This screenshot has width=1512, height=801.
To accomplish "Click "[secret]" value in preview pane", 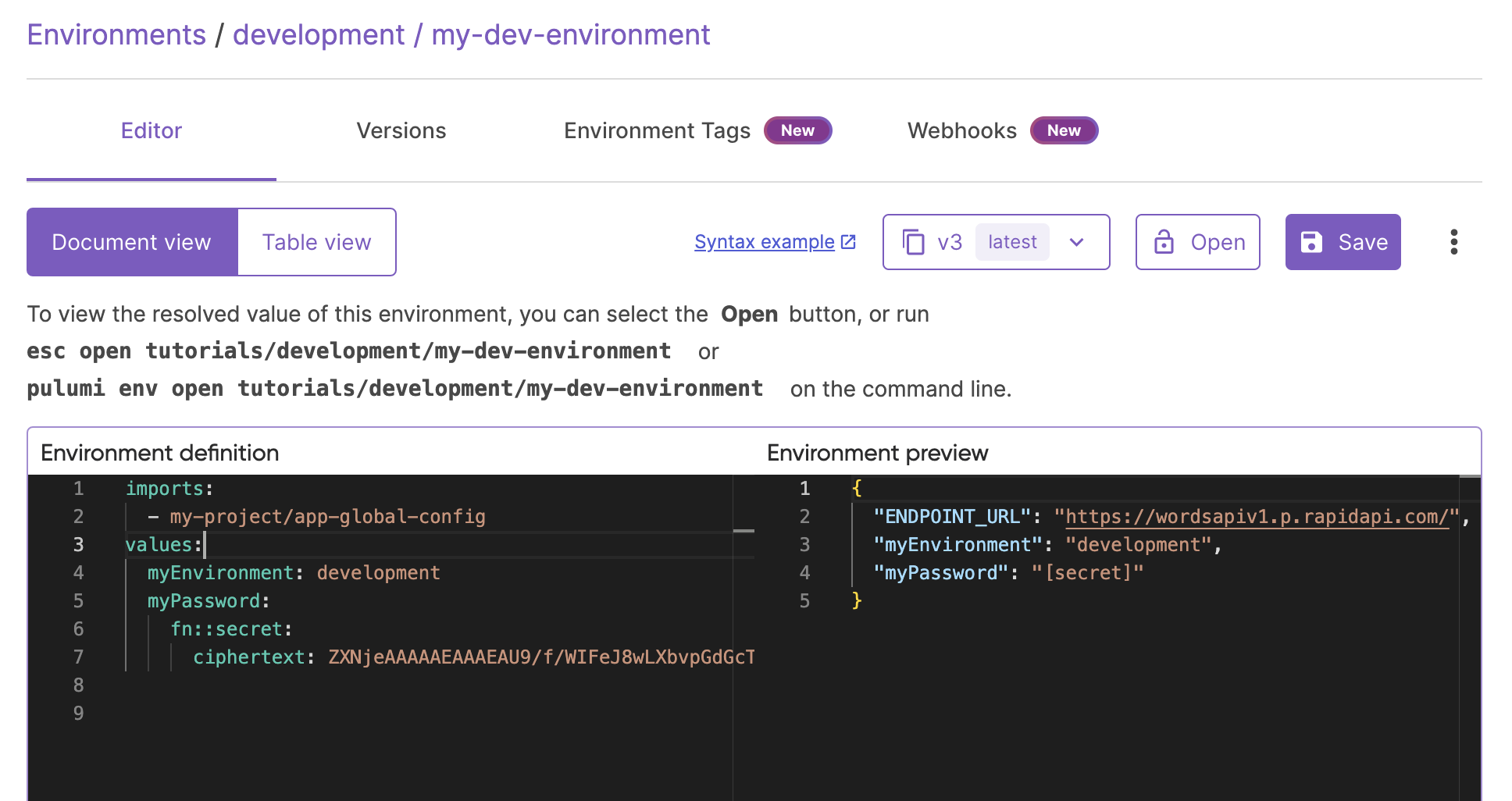I will pyautogui.click(x=1087, y=573).
